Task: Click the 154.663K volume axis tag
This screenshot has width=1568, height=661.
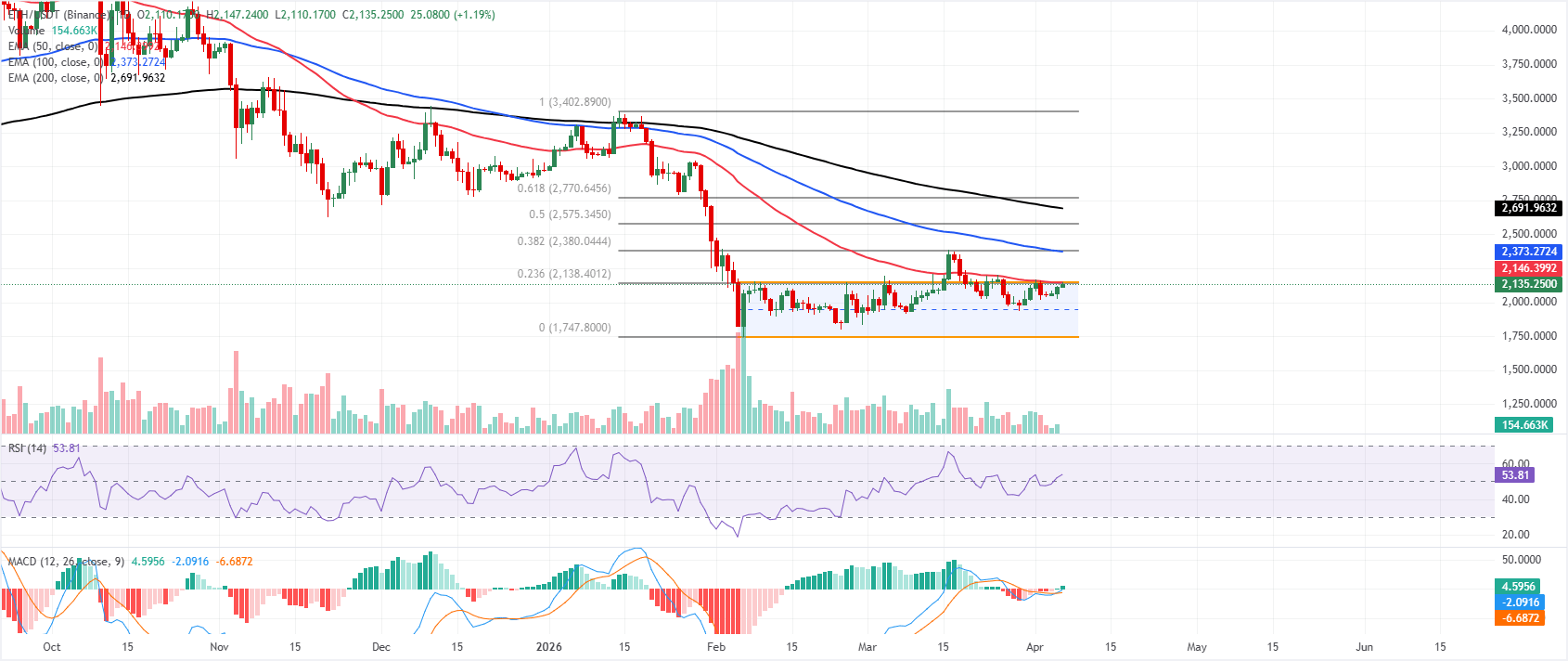Action: point(1524,425)
